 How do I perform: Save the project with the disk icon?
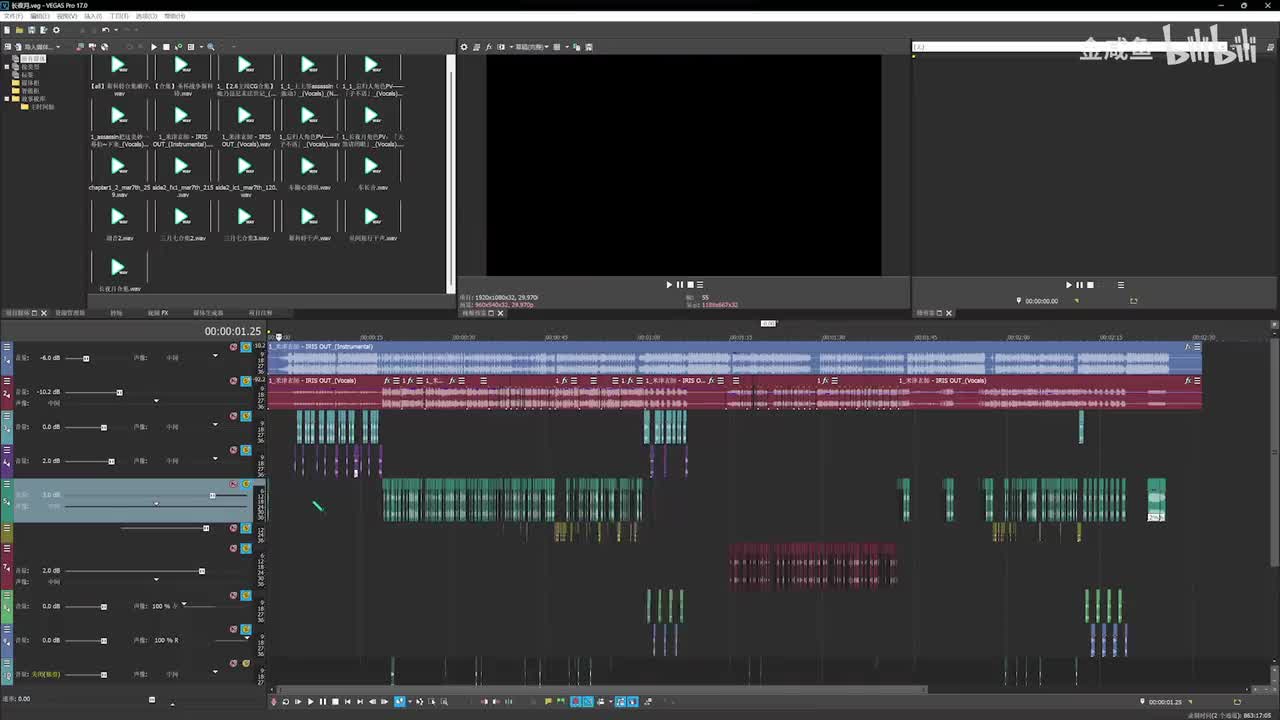pyautogui.click(x=31, y=30)
